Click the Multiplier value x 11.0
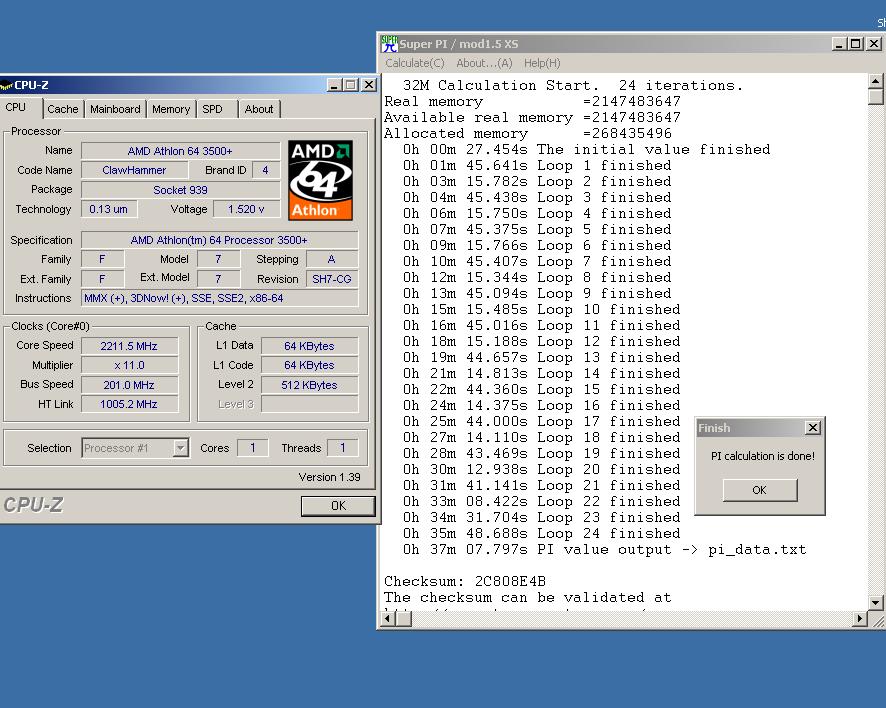 point(129,365)
